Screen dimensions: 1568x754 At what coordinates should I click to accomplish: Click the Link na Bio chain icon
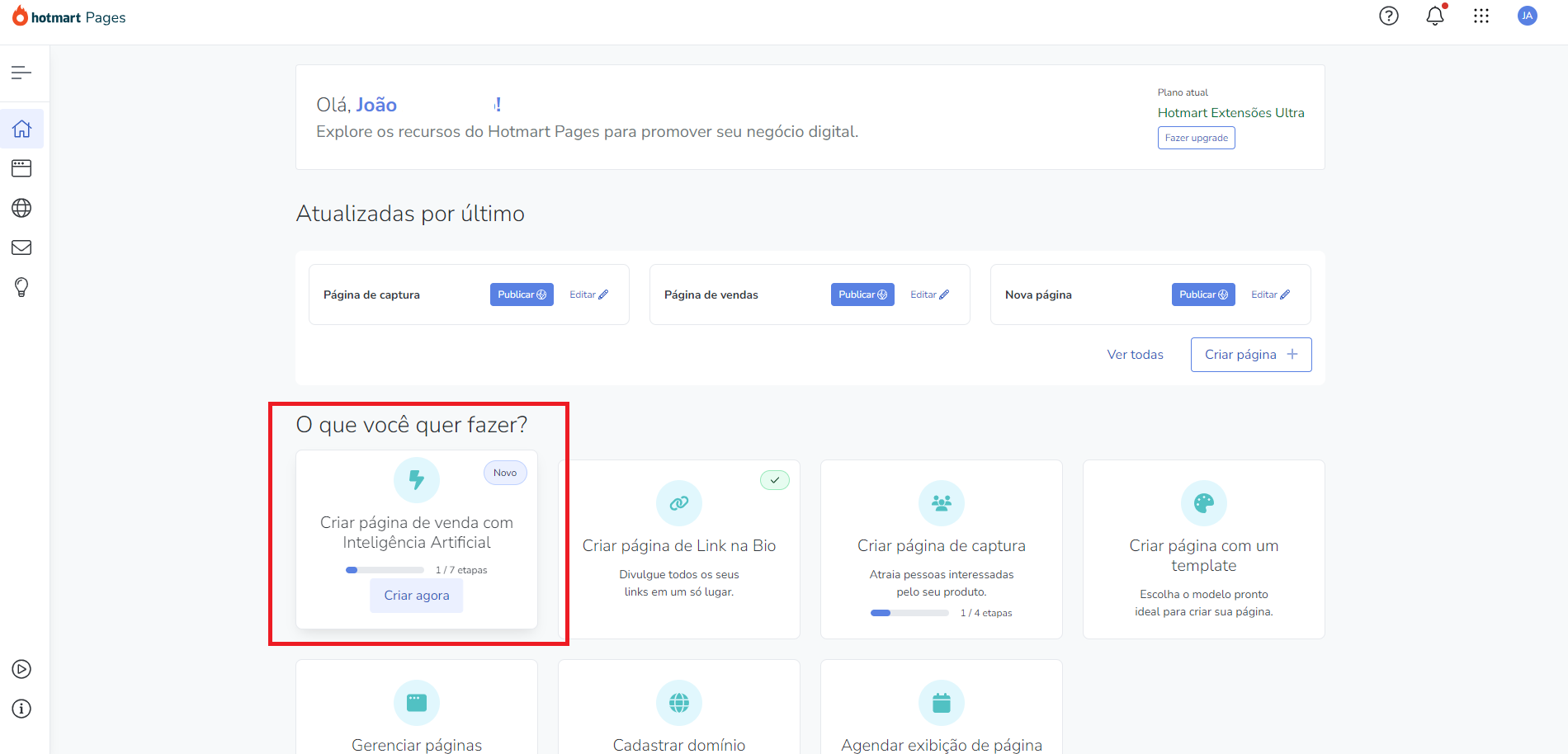point(679,502)
